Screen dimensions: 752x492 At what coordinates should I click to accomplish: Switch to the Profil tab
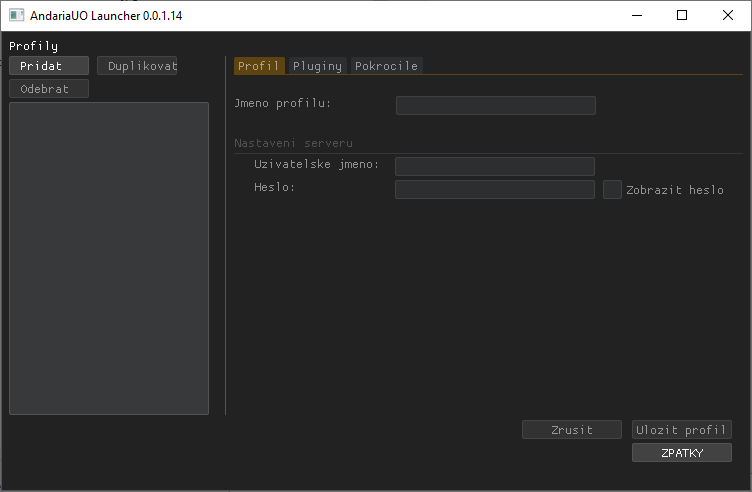click(259, 66)
